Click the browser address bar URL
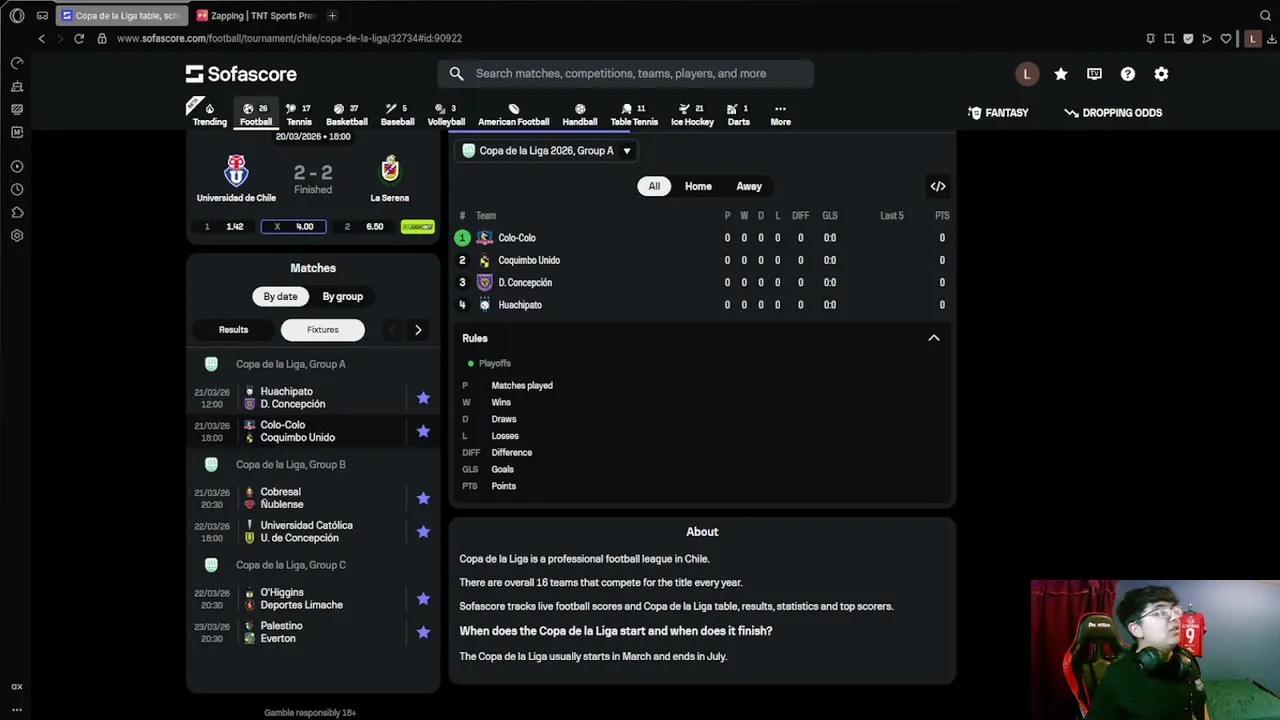Screen dimensions: 1280x720 pos(289,38)
